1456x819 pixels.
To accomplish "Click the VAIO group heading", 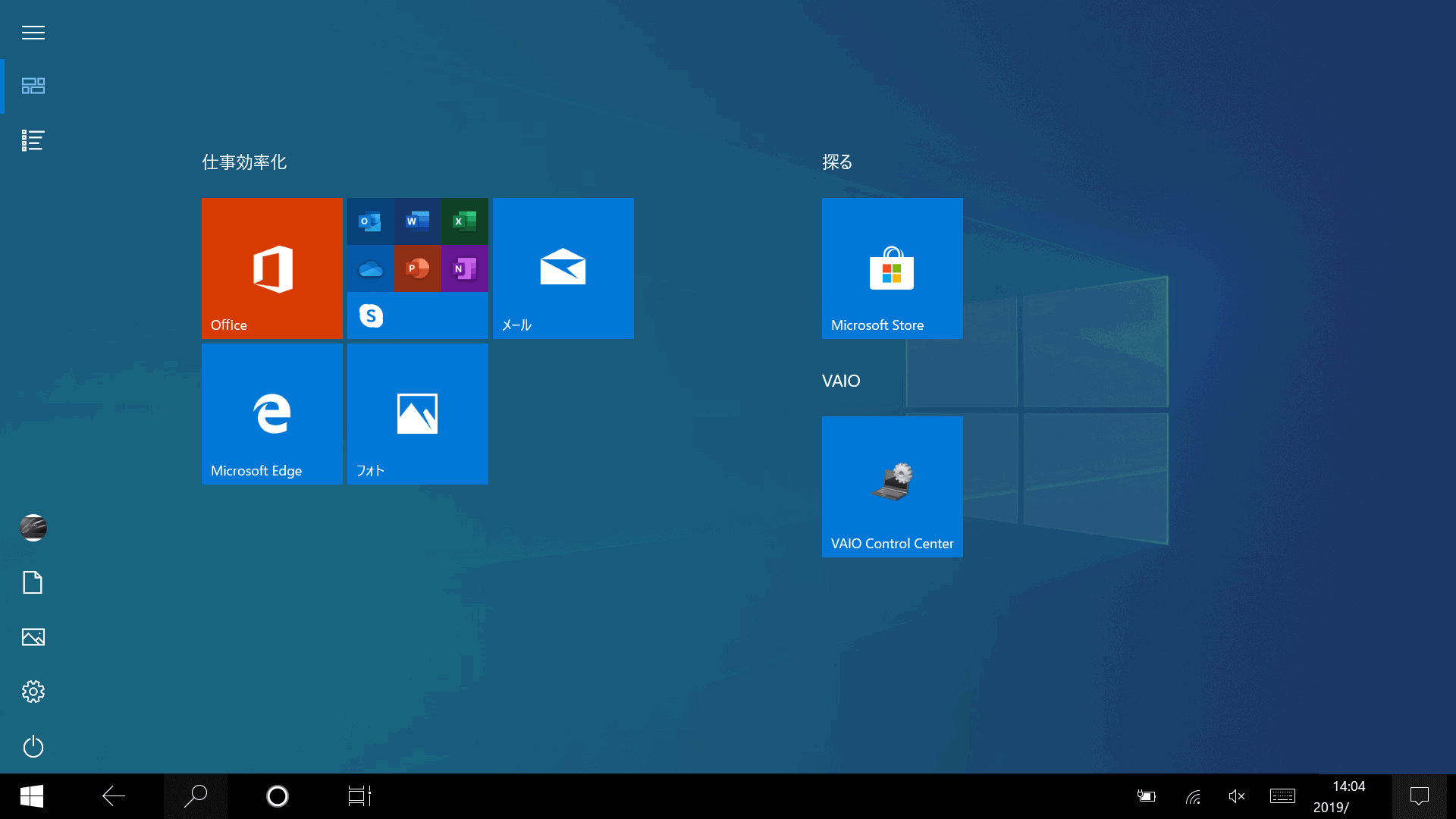I will (x=841, y=381).
